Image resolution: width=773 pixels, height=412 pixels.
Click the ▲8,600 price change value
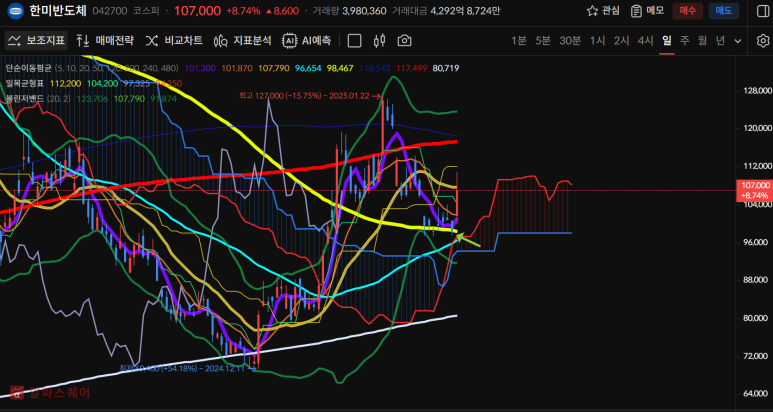click(x=281, y=11)
